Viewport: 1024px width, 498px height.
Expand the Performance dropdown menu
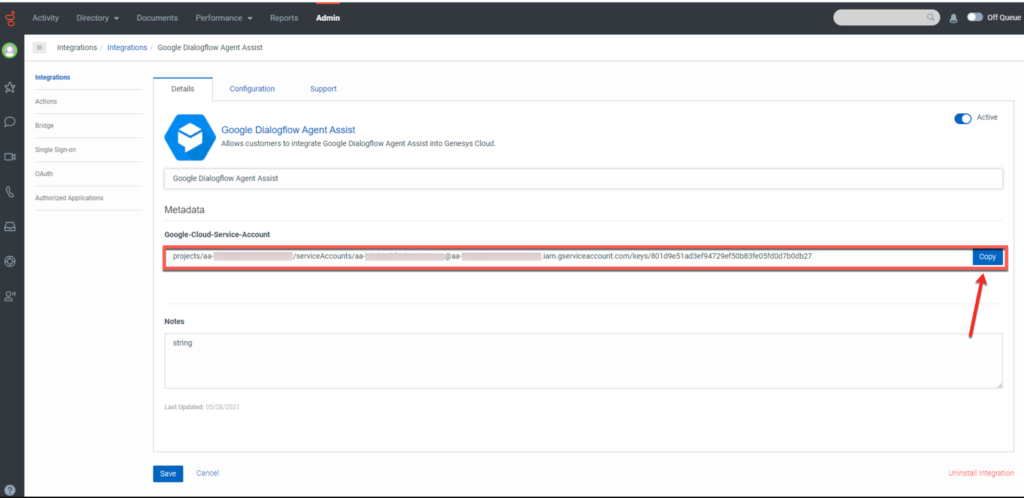point(223,18)
